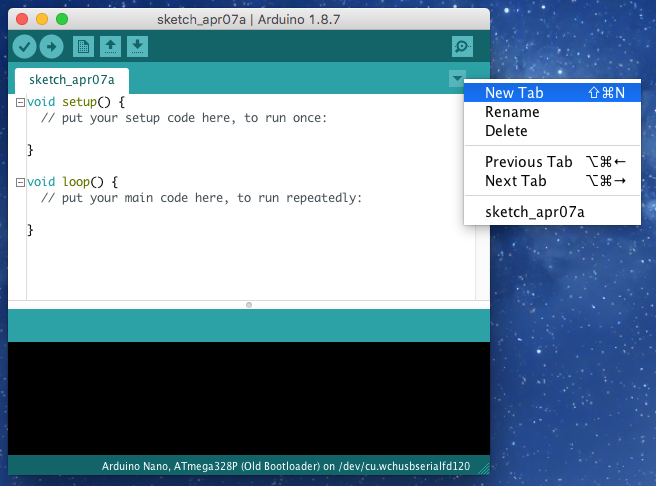Close the Arduino window with red button
This screenshot has width=656, height=486.
point(22,19)
